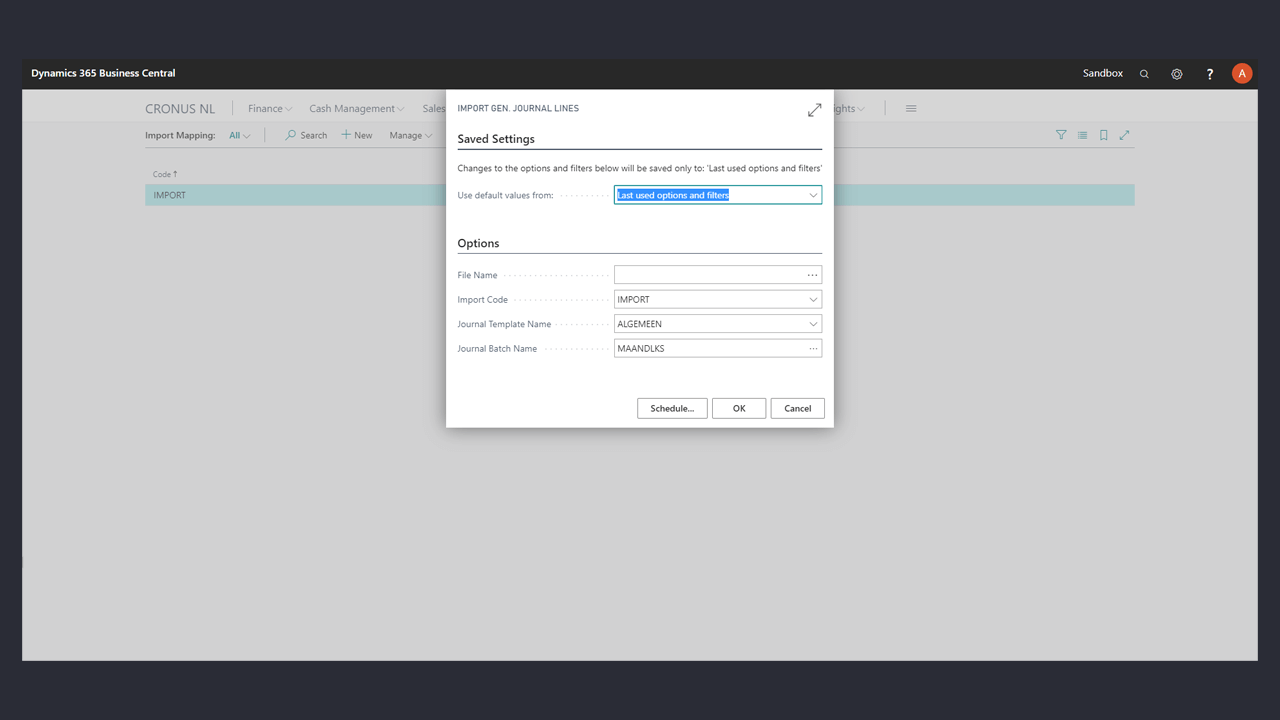Viewport: 1280px width, 720px height.
Task: Click the search magnifier icon in top bar
Action: tap(1144, 74)
